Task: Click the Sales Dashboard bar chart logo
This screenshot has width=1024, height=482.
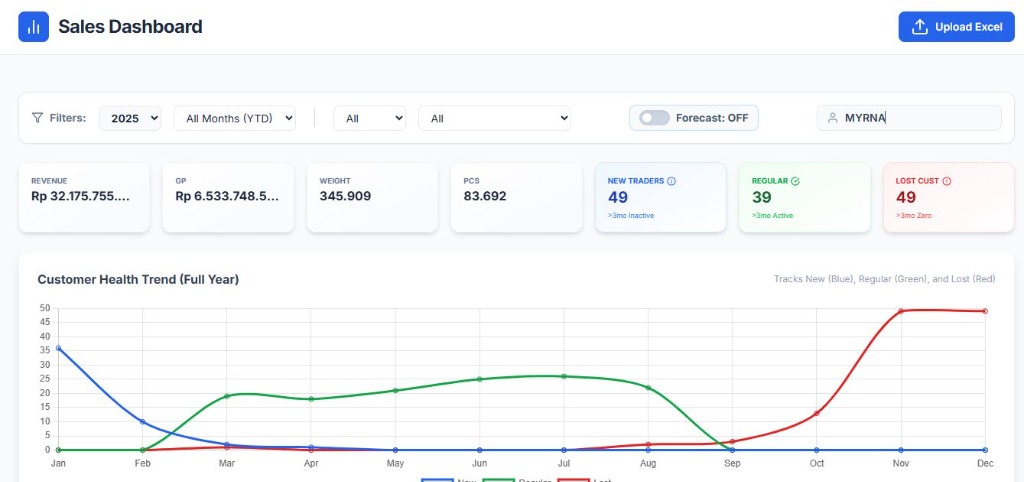Action: pos(34,27)
